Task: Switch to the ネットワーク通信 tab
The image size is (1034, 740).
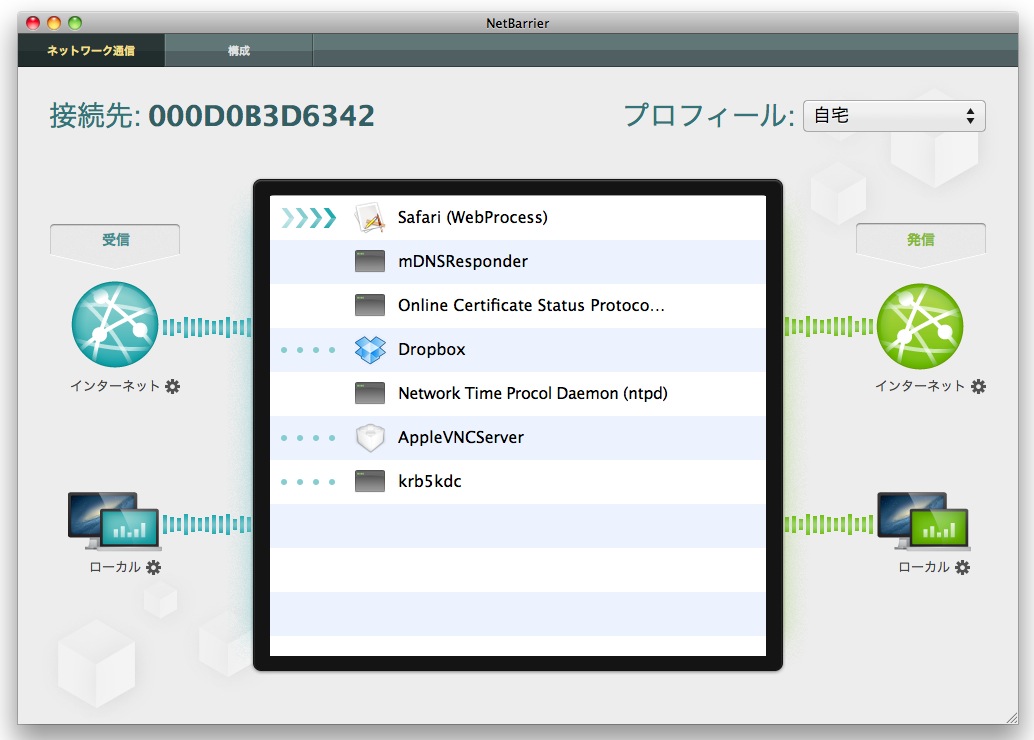Action: click(x=91, y=51)
